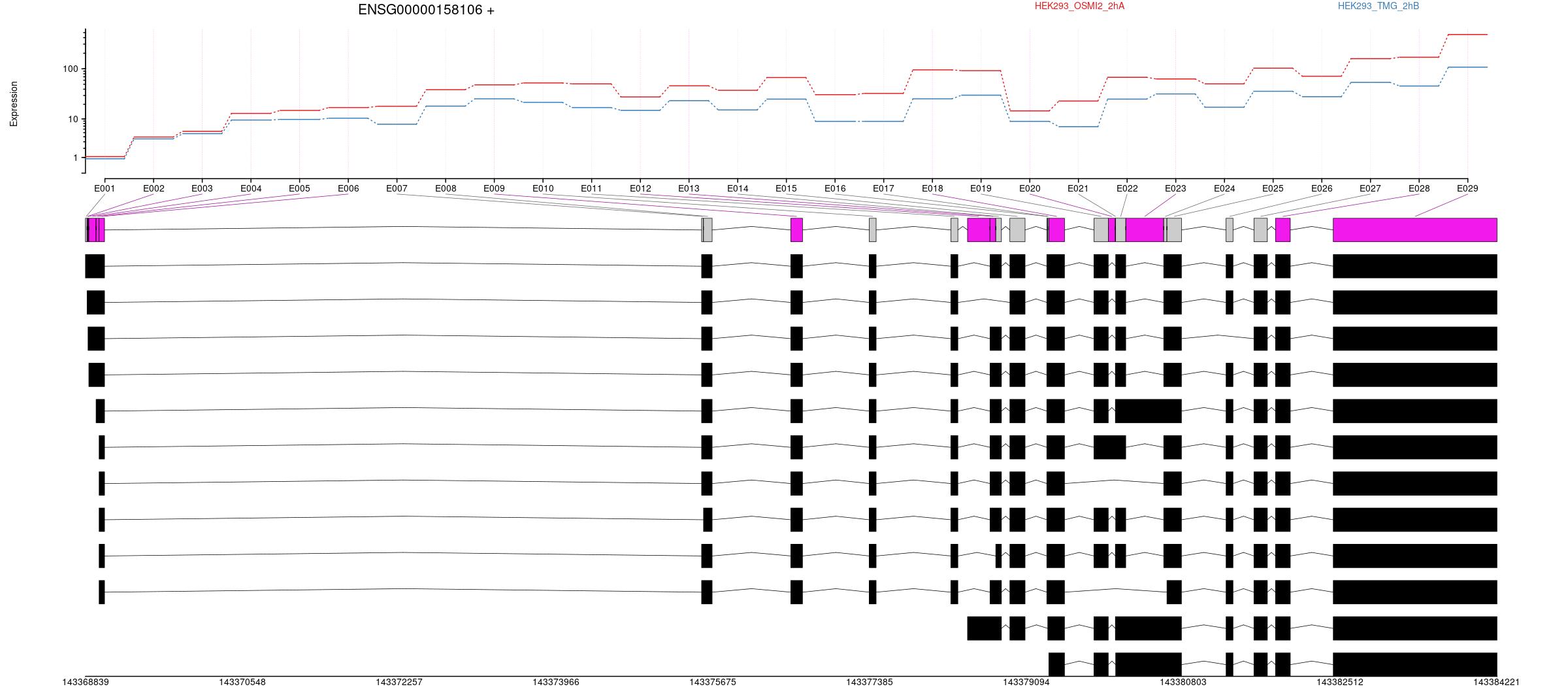
Task: Select exon label E006
Action: [348, 188]
